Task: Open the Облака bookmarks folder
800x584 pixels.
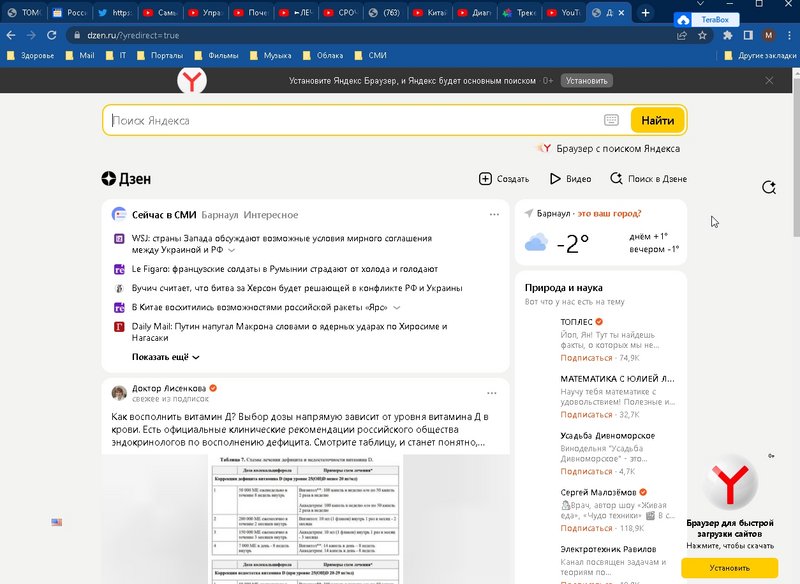Action: point(323,55)
